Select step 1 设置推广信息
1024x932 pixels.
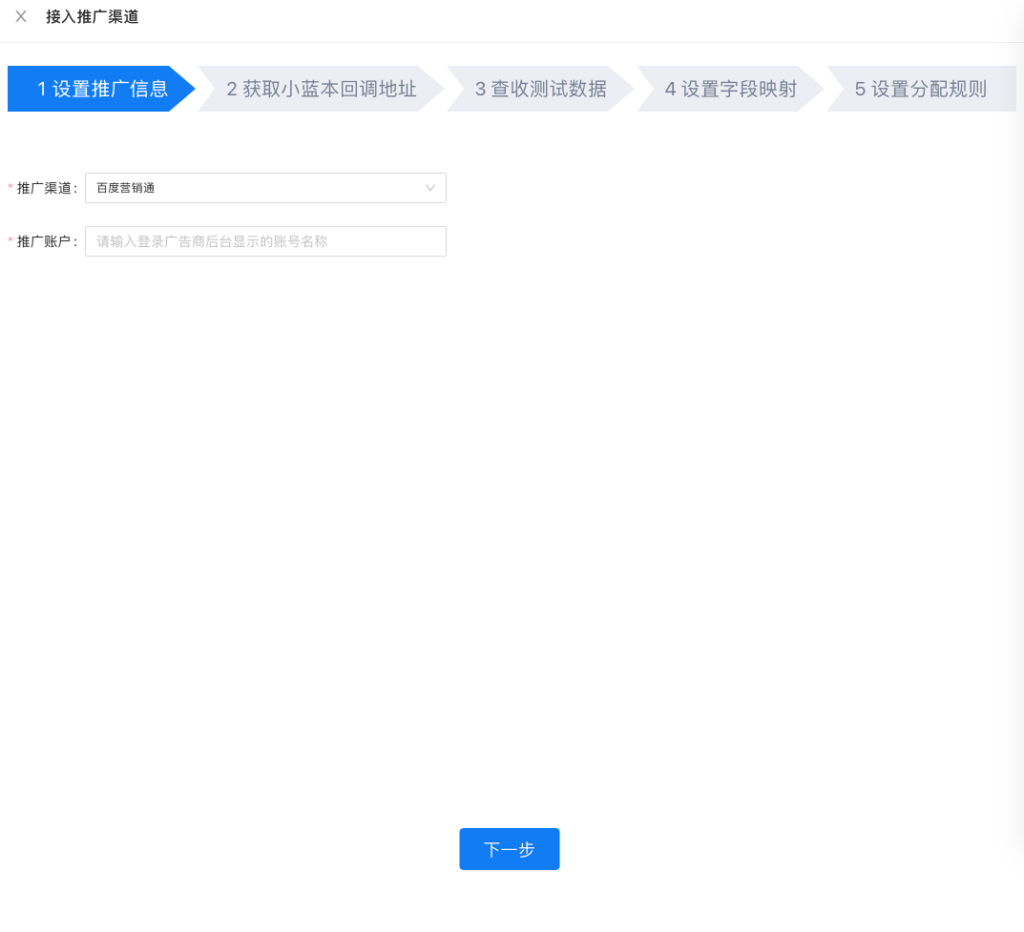pos(102,89)
